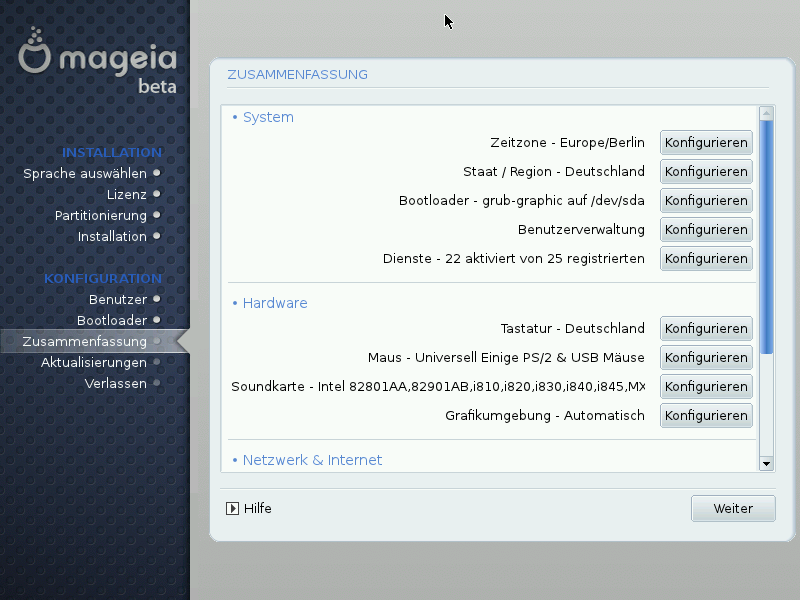Click the Bootloader - grub-graphic label text
Viewport: 800px width, 600px height.
(x=521, y=201)
